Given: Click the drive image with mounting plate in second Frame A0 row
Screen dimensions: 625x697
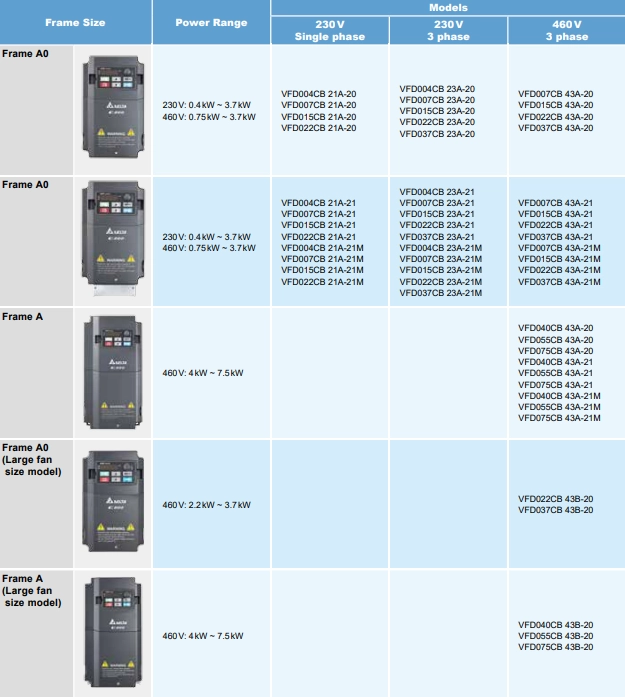Looking at the screenshot, I should [x=113, y=238].
